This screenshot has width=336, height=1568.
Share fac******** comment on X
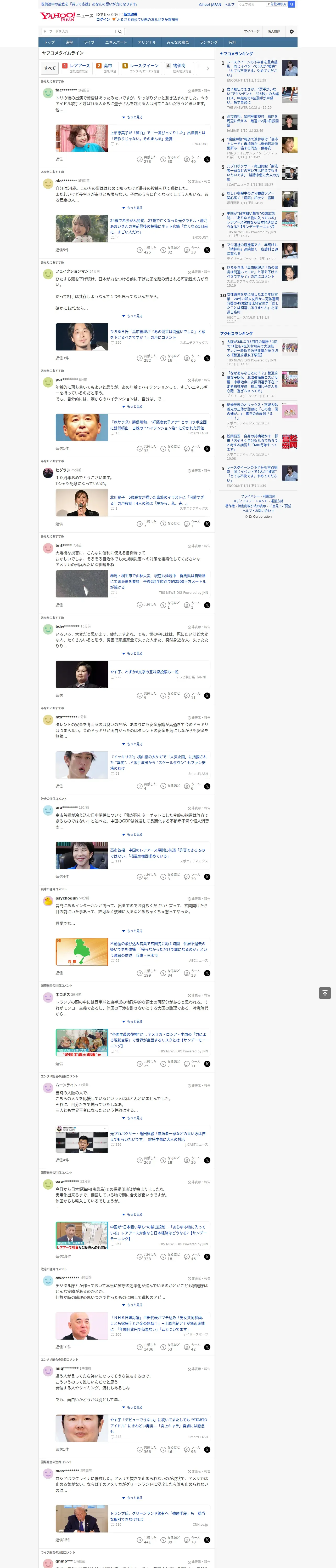click(207, 159)
